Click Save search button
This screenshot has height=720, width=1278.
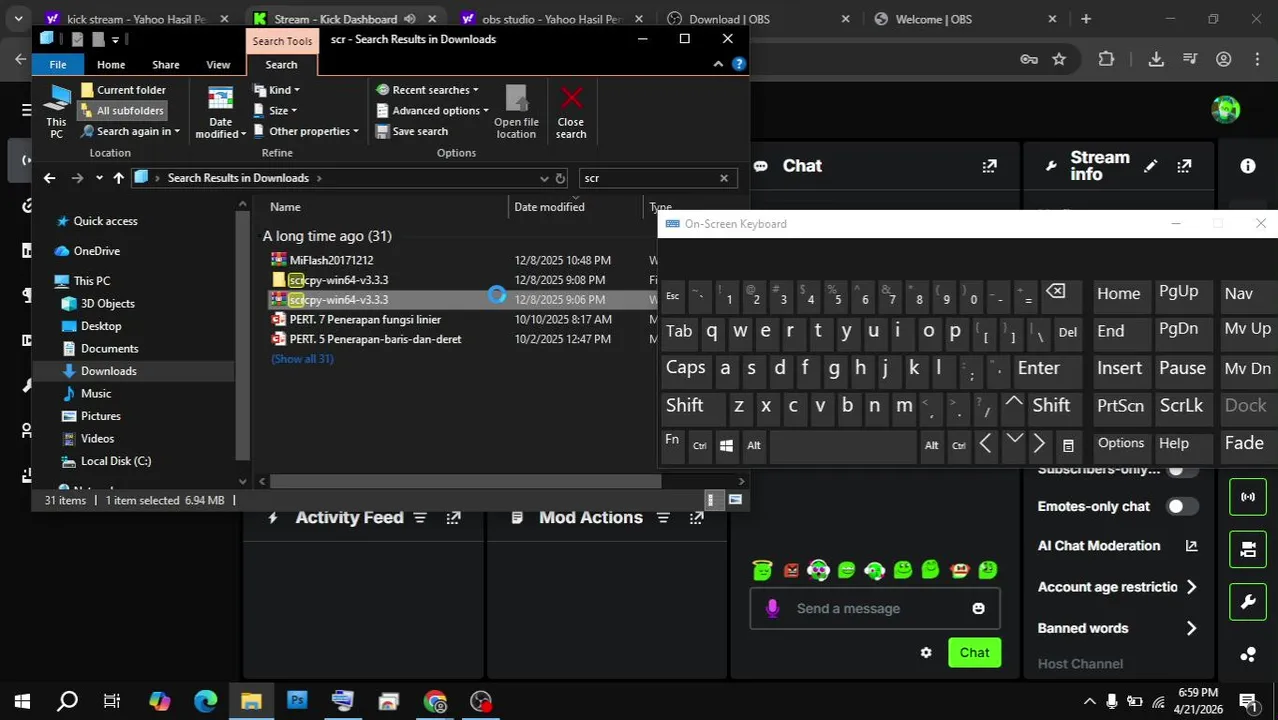pyautogui.click(x=412, y=131)
